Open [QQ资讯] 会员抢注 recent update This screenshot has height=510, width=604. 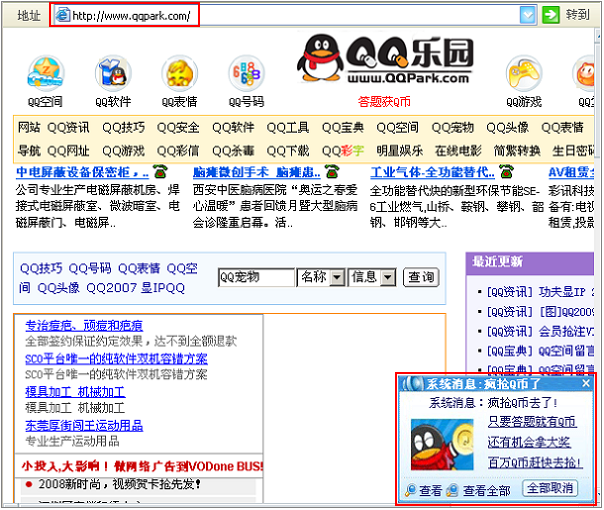pyautogui.click(x=540, y=331)
